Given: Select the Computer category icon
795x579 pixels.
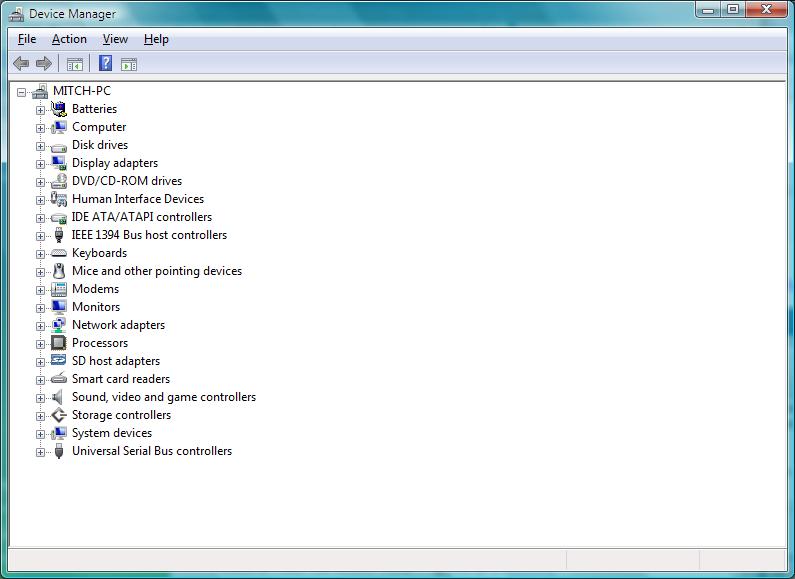Looking at the screenshot, I should pos(59,127).
